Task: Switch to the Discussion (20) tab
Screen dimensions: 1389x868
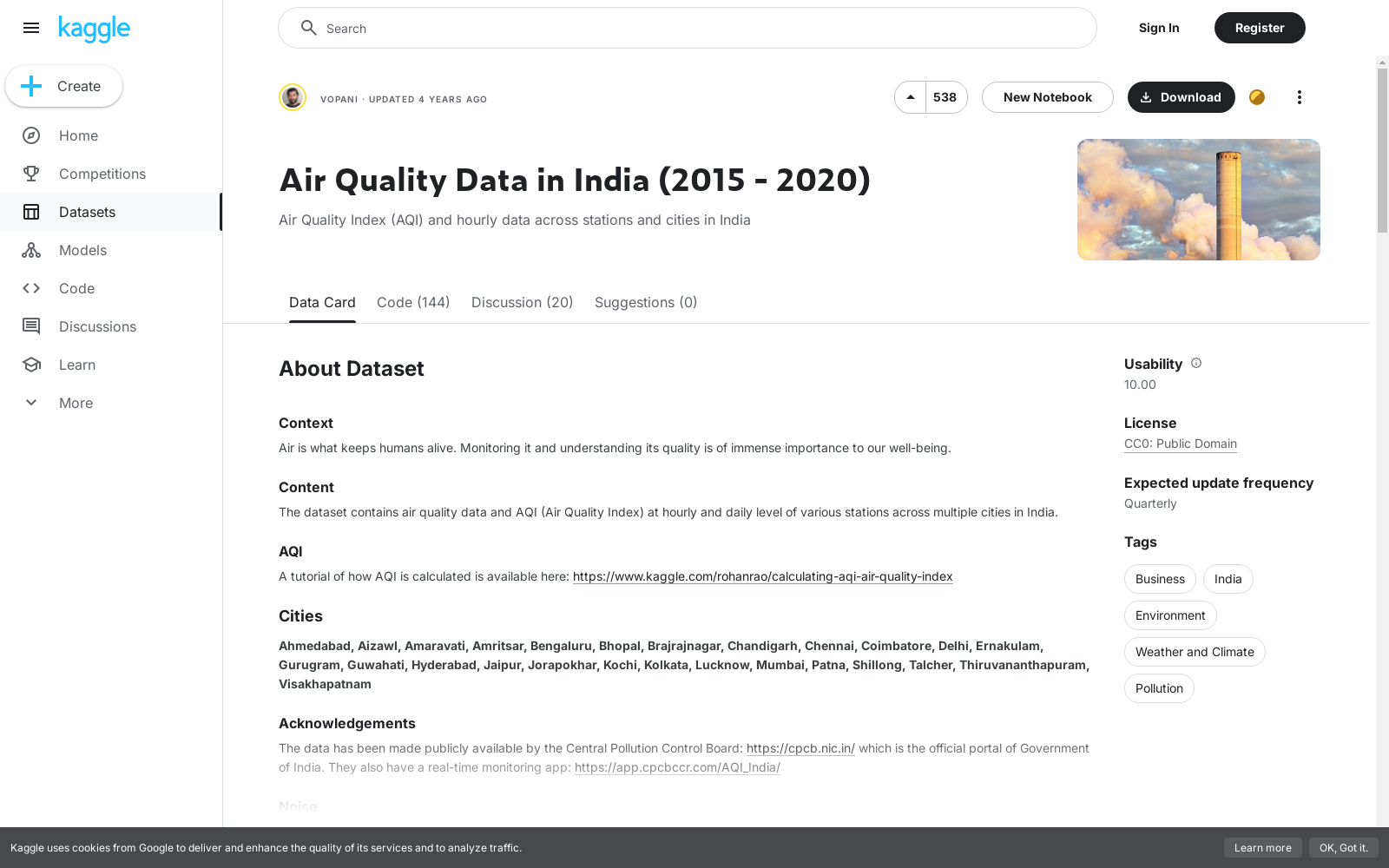Action: pos(522,302)
